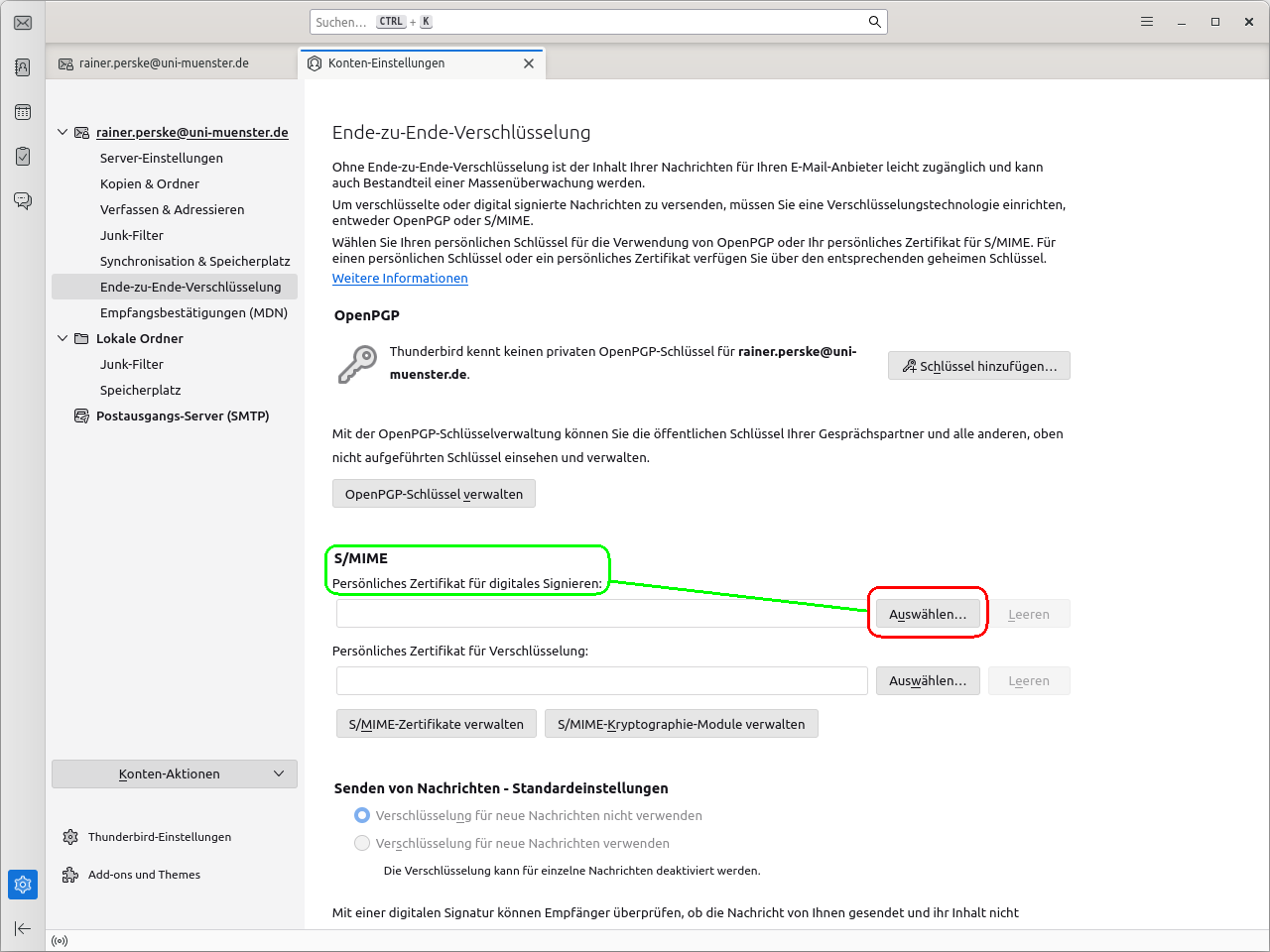Open the Chat space

click(23, 201)
